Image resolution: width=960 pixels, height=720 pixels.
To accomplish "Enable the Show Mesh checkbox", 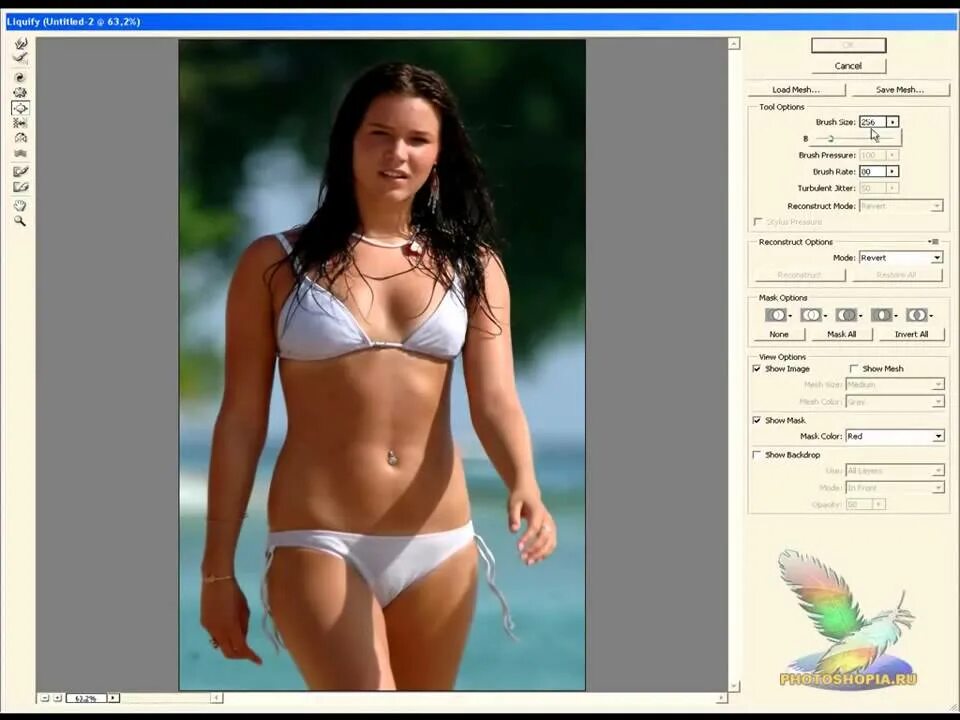I will pyautogui.click(x=854, y=369).
